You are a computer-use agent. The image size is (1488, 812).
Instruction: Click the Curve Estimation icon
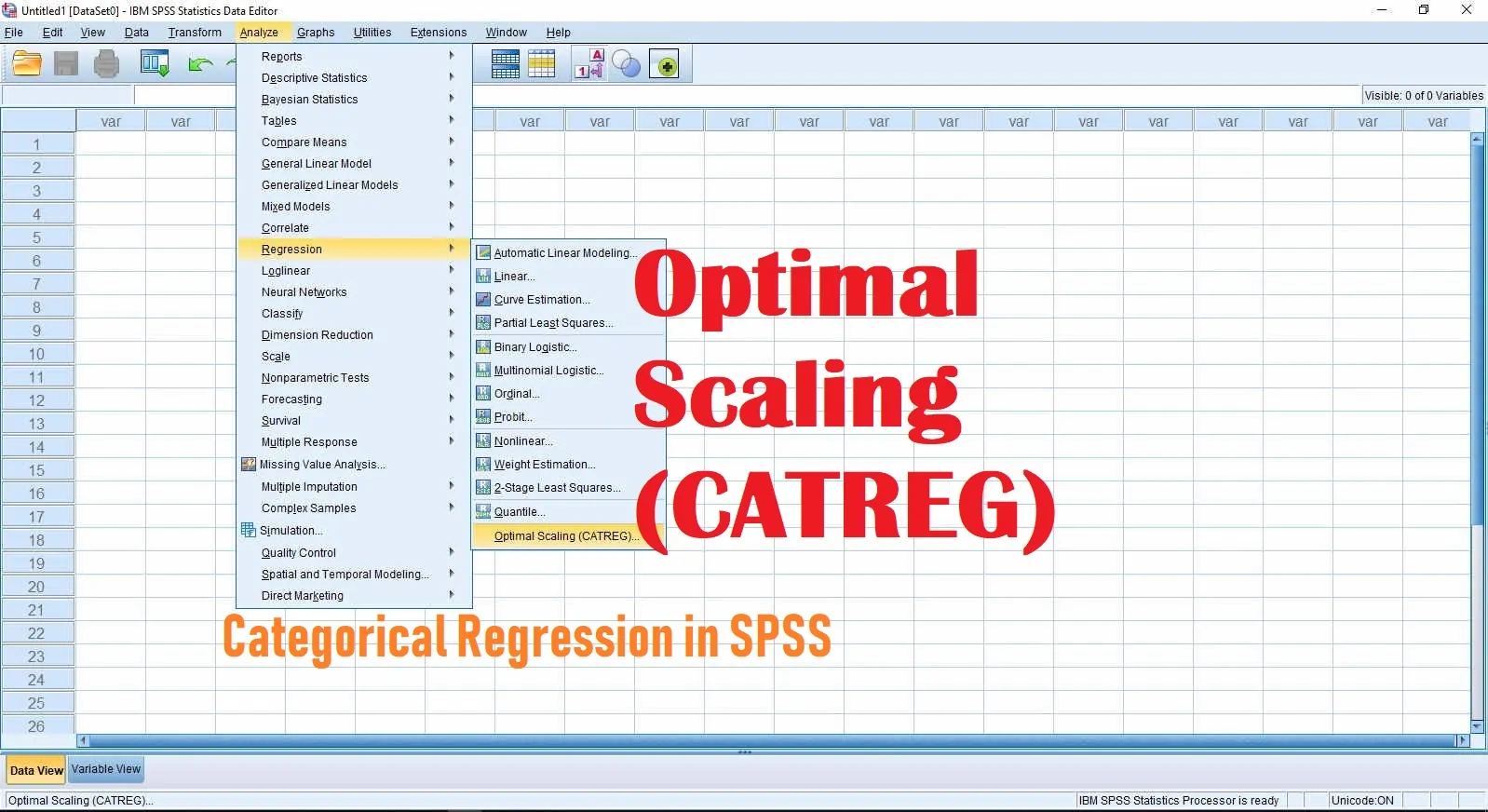pos(483,299)
